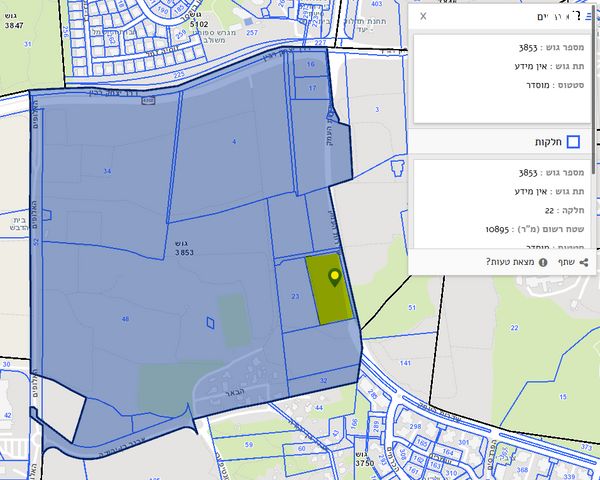Select parcel 16 on the map

311,64
